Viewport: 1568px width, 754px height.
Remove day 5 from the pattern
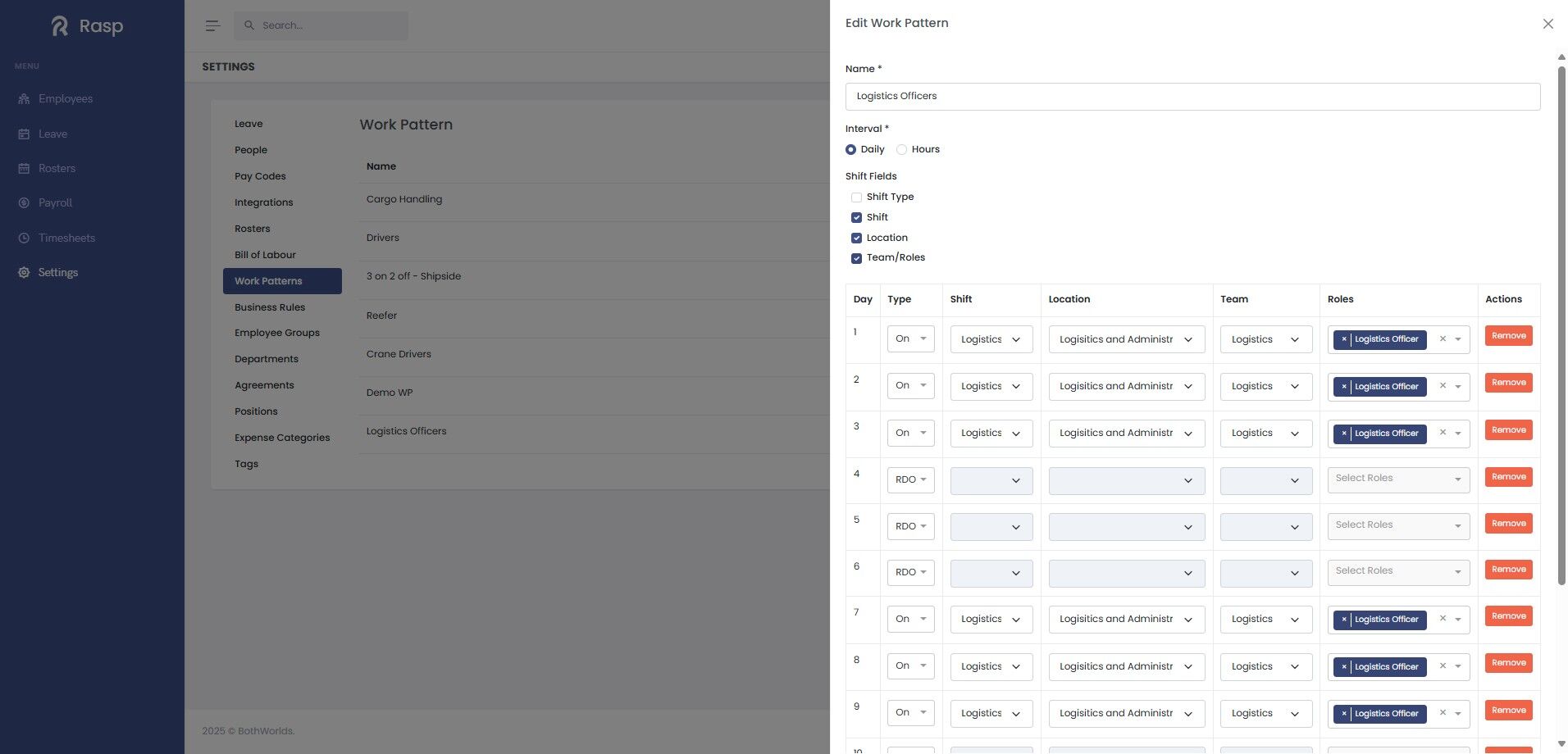(x=1508, y=524)
